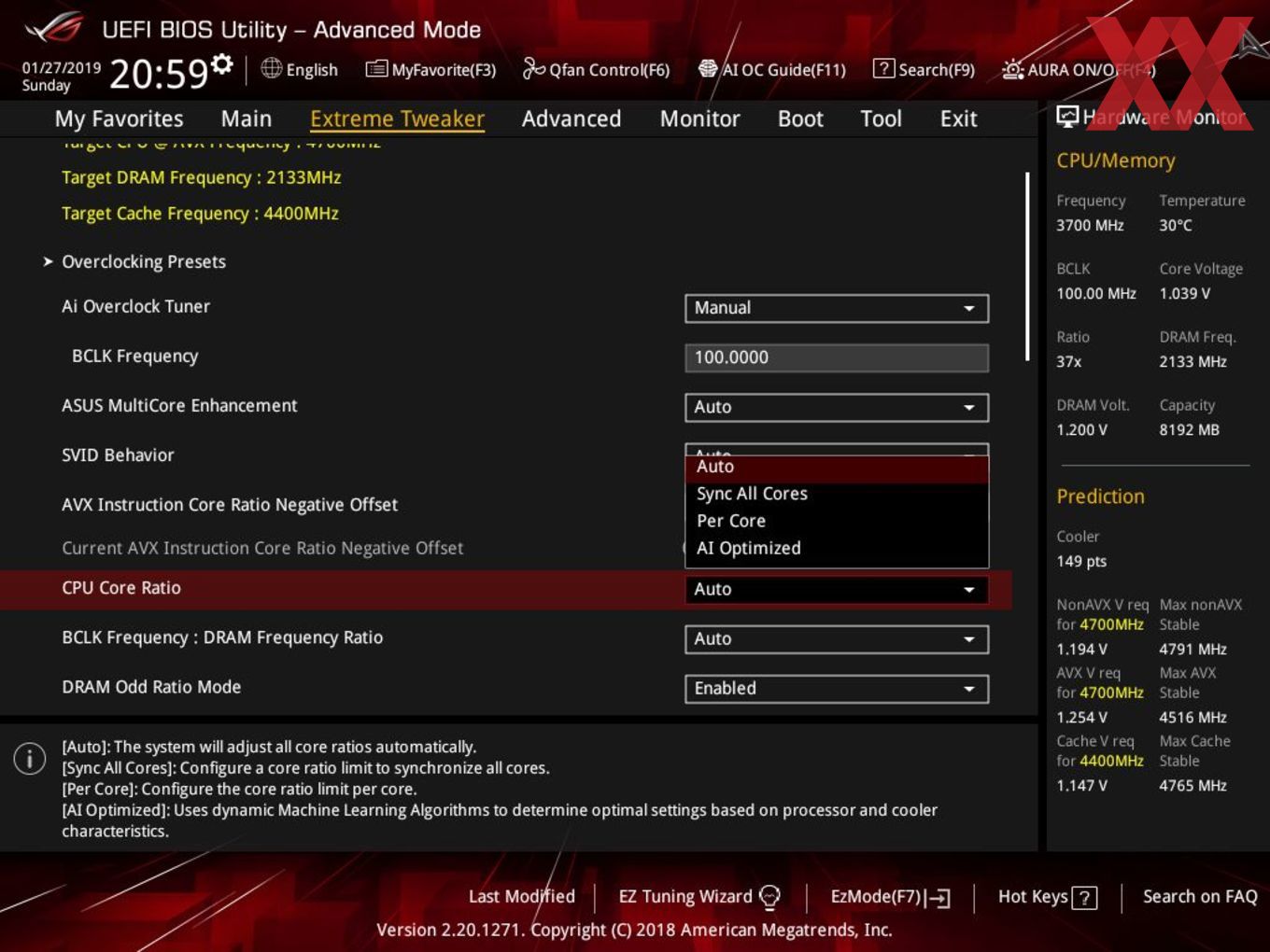Click the globe language icon

pos(271,68)
